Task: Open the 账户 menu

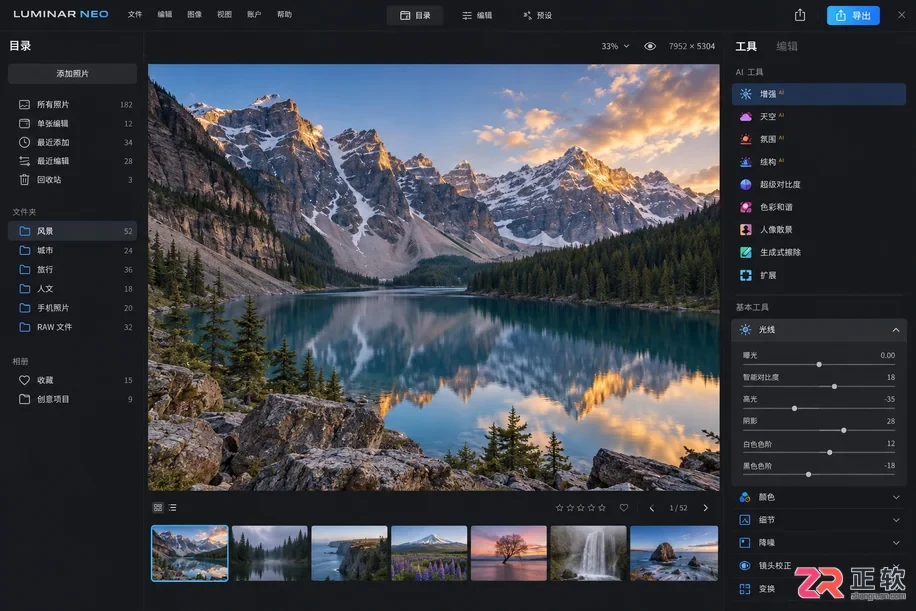Action: pyautogui.click(x=254, y=15)
